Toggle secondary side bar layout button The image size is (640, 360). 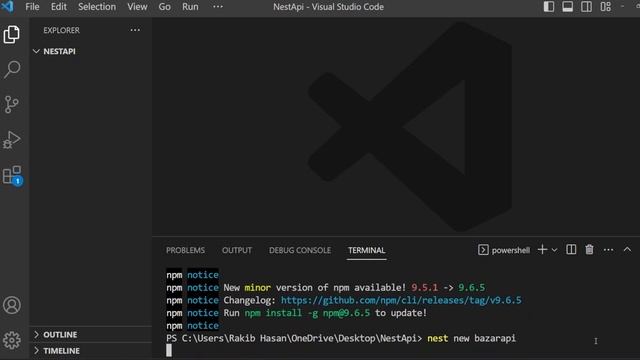tap(587, 7)
